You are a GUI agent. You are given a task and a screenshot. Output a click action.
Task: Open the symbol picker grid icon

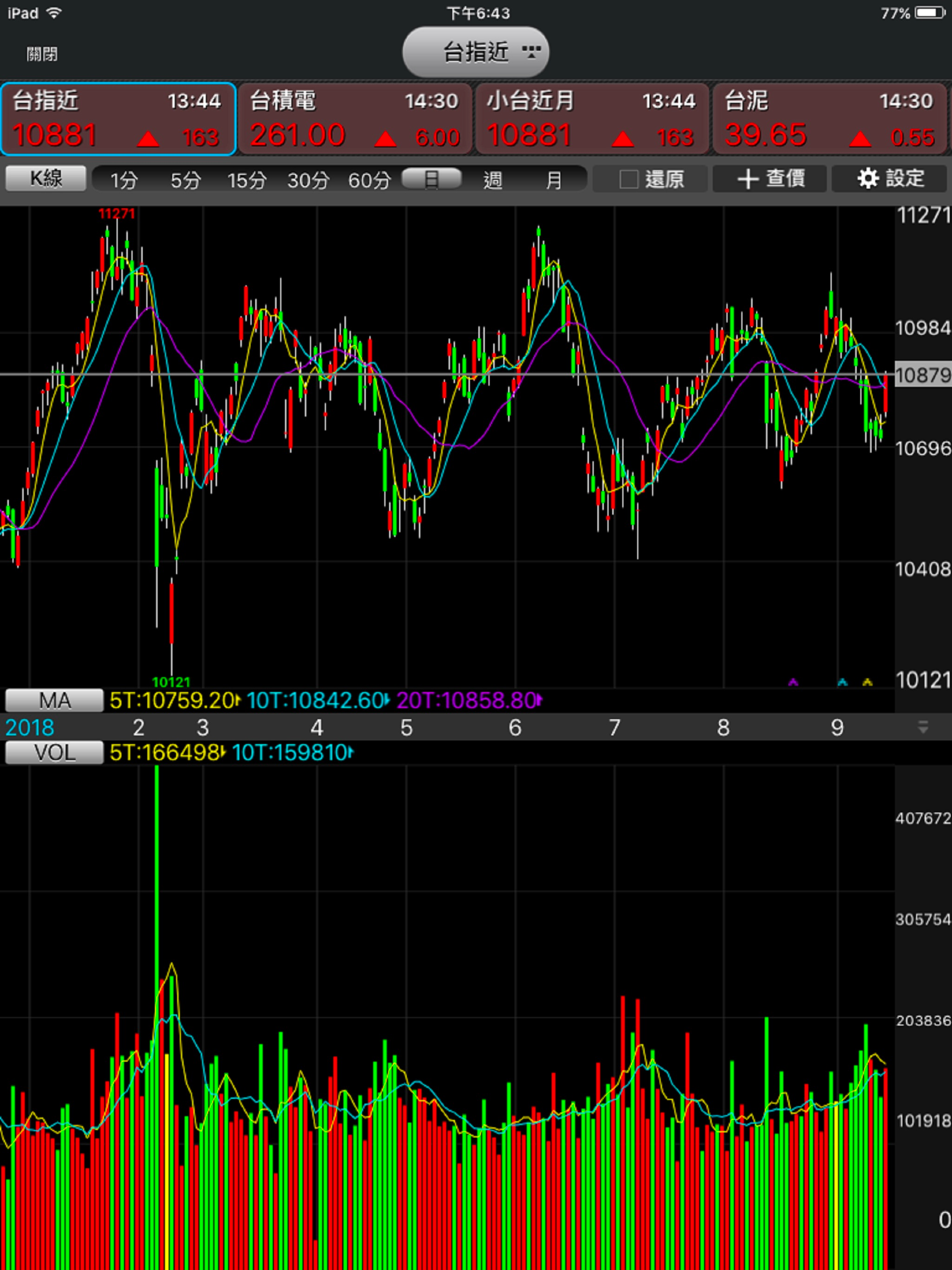tap(531, 52)
